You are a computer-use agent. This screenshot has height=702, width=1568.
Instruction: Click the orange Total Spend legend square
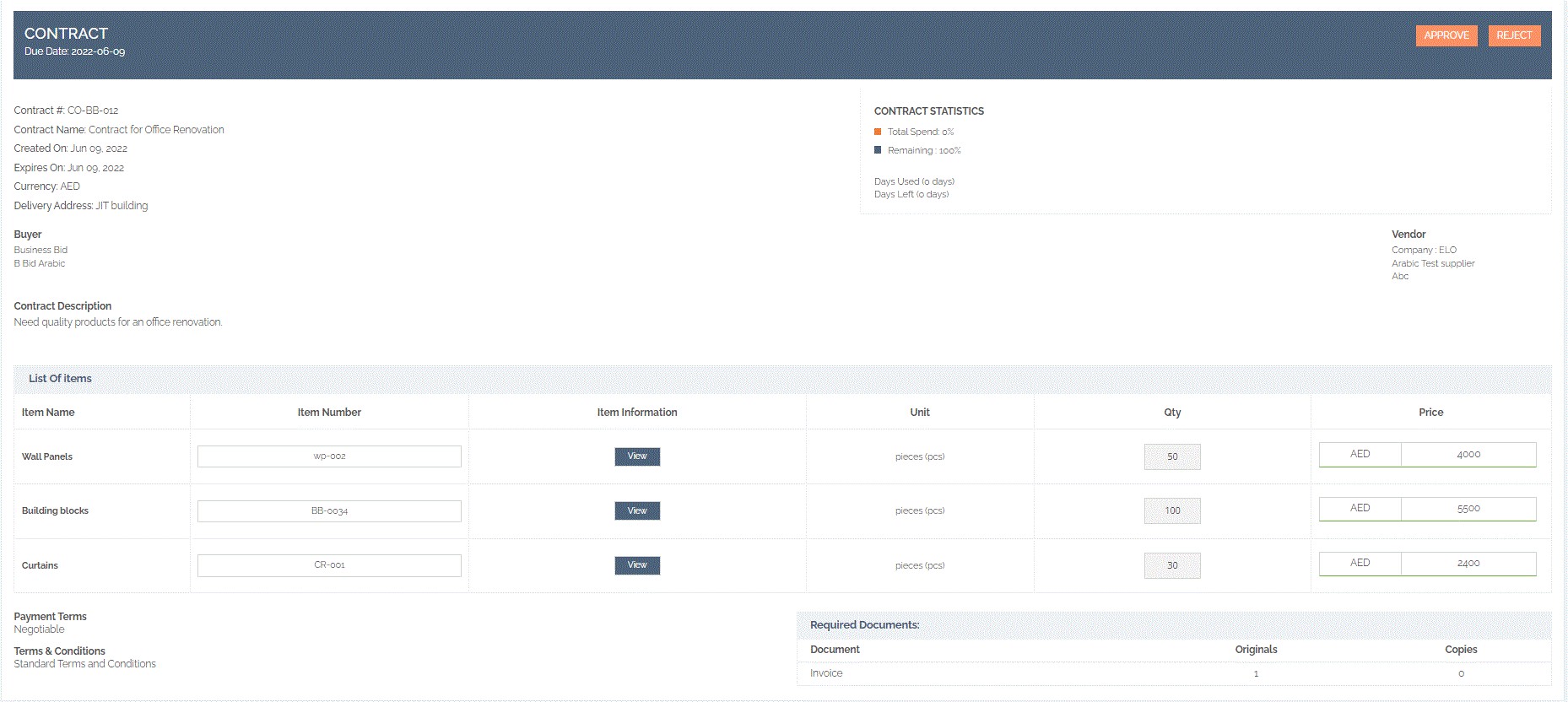[878, 132]
